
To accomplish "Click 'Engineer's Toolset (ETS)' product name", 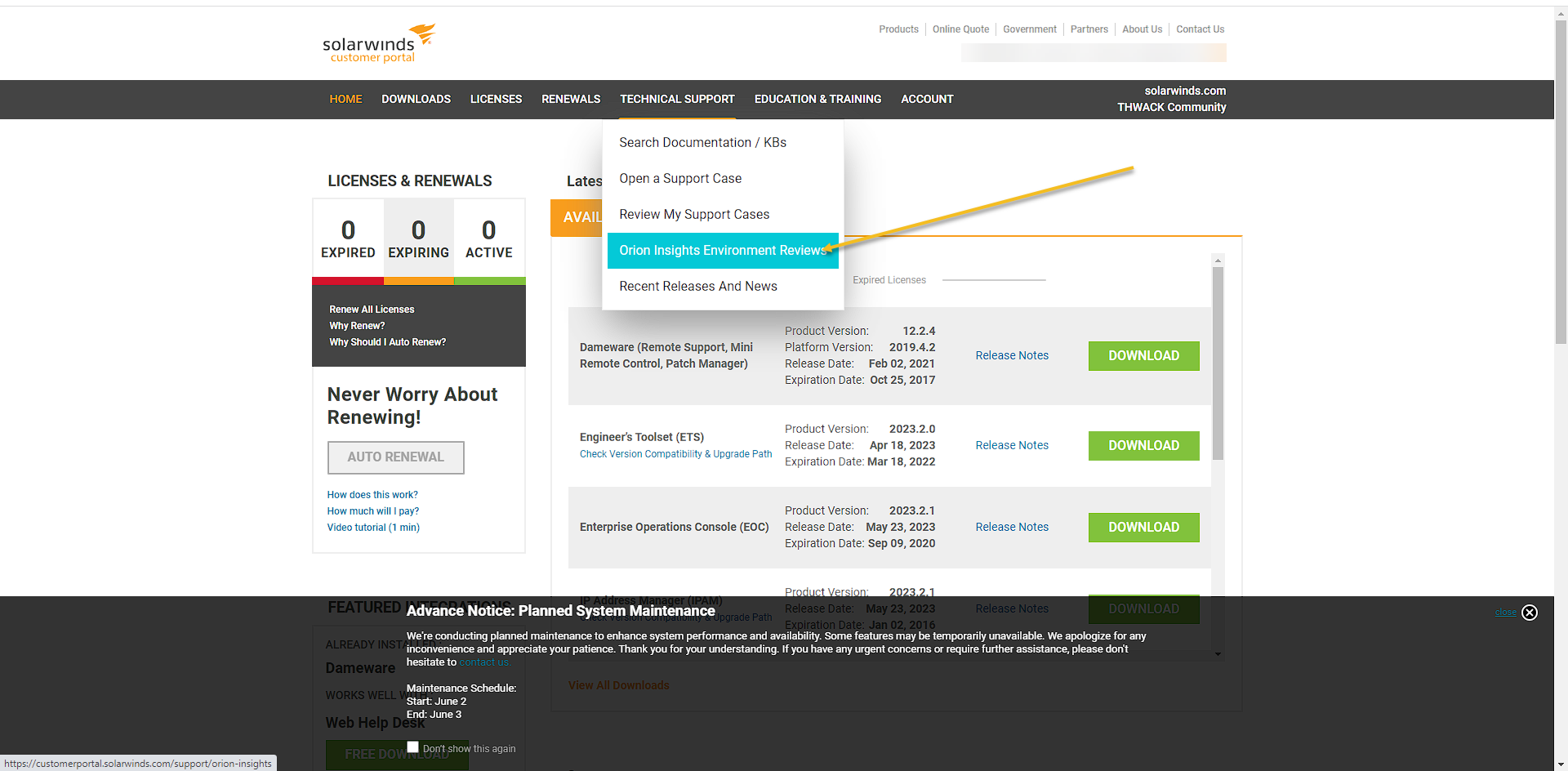I will click(642, 437).
